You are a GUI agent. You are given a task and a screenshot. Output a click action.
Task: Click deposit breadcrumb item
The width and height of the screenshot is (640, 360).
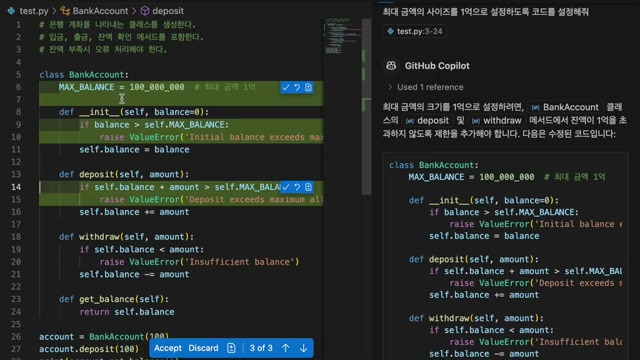pos(168,11)
